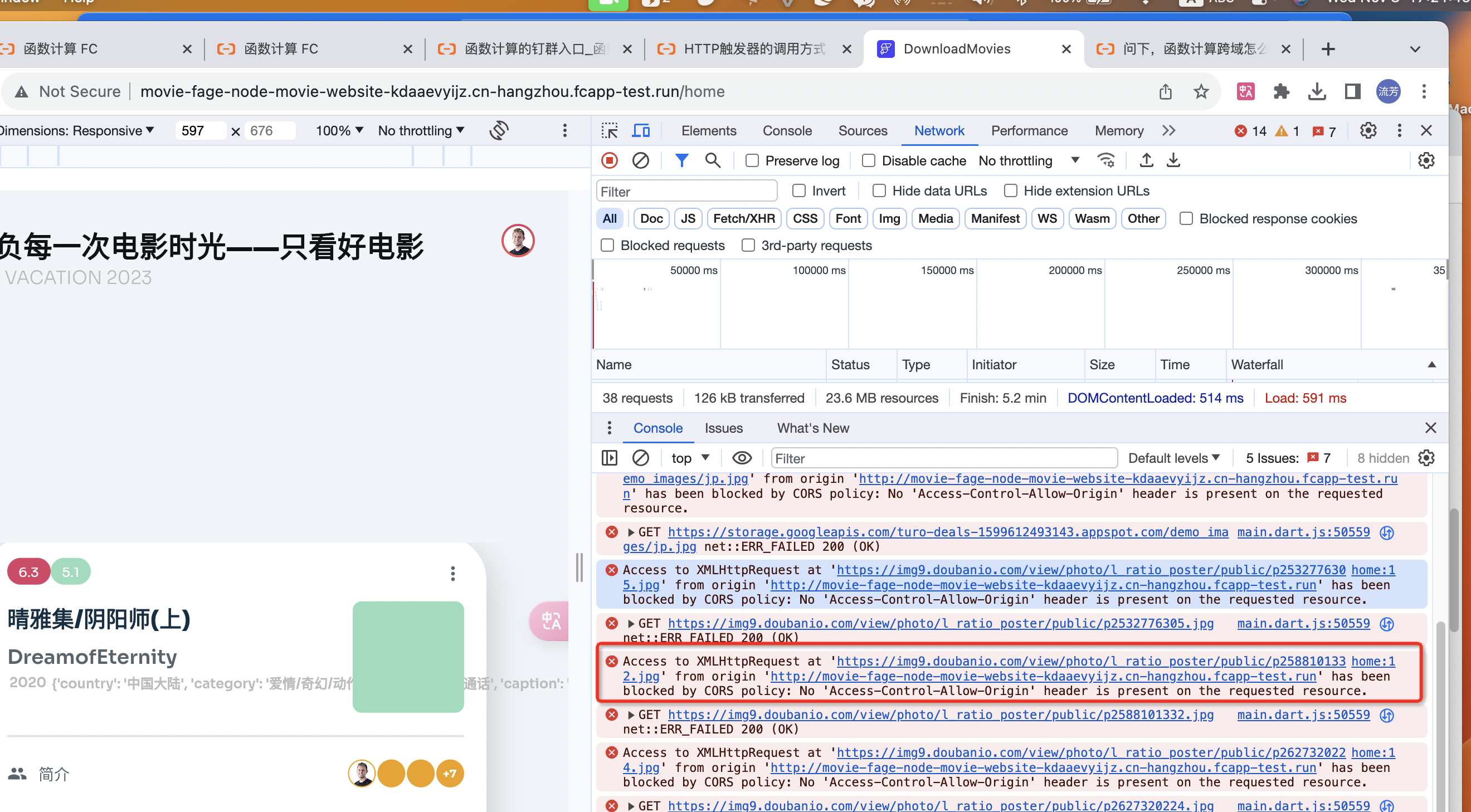
Task: Filter requests by Img type
Action: (x=889, y=218)
